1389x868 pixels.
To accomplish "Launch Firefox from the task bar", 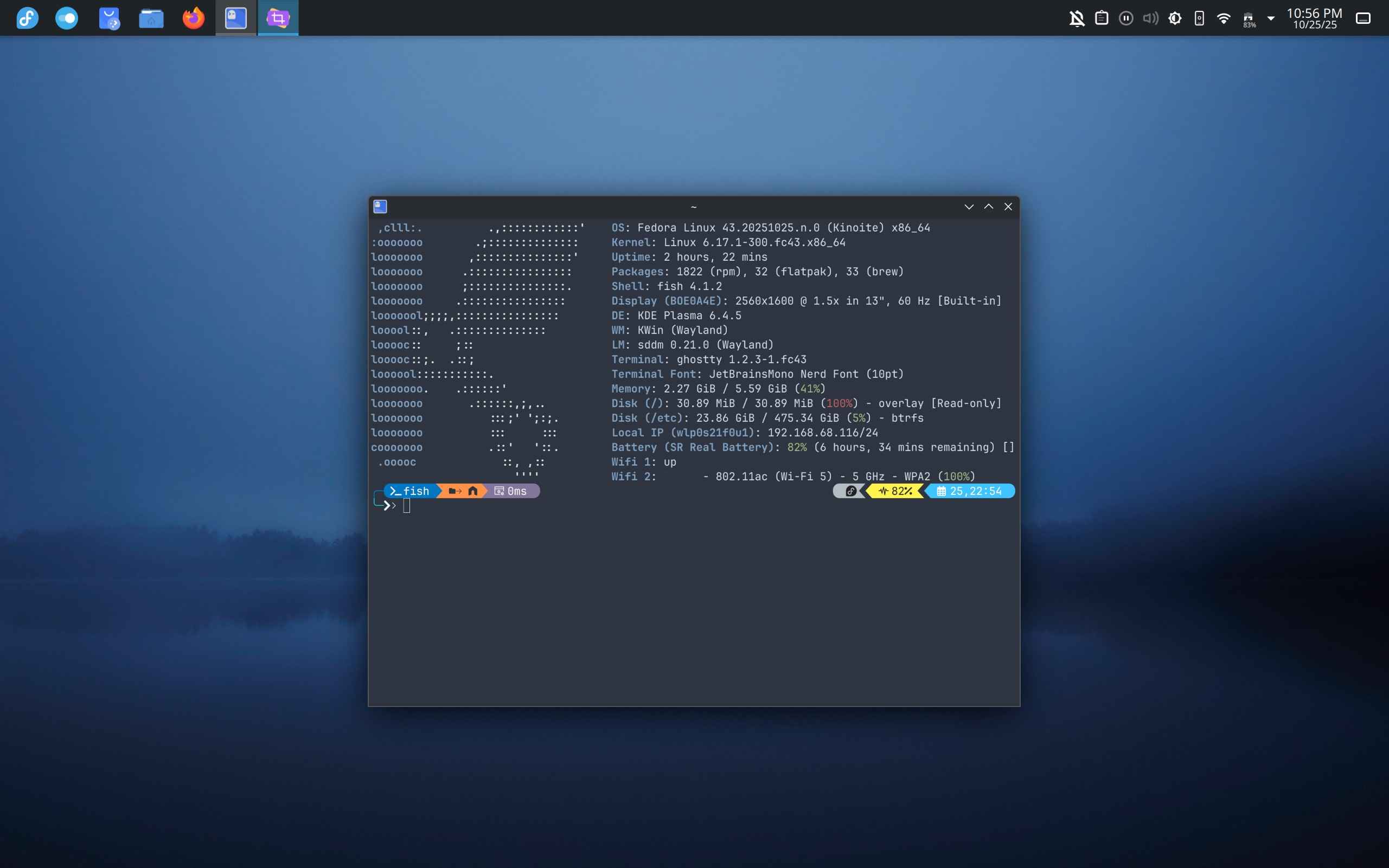I will [194, 18].
